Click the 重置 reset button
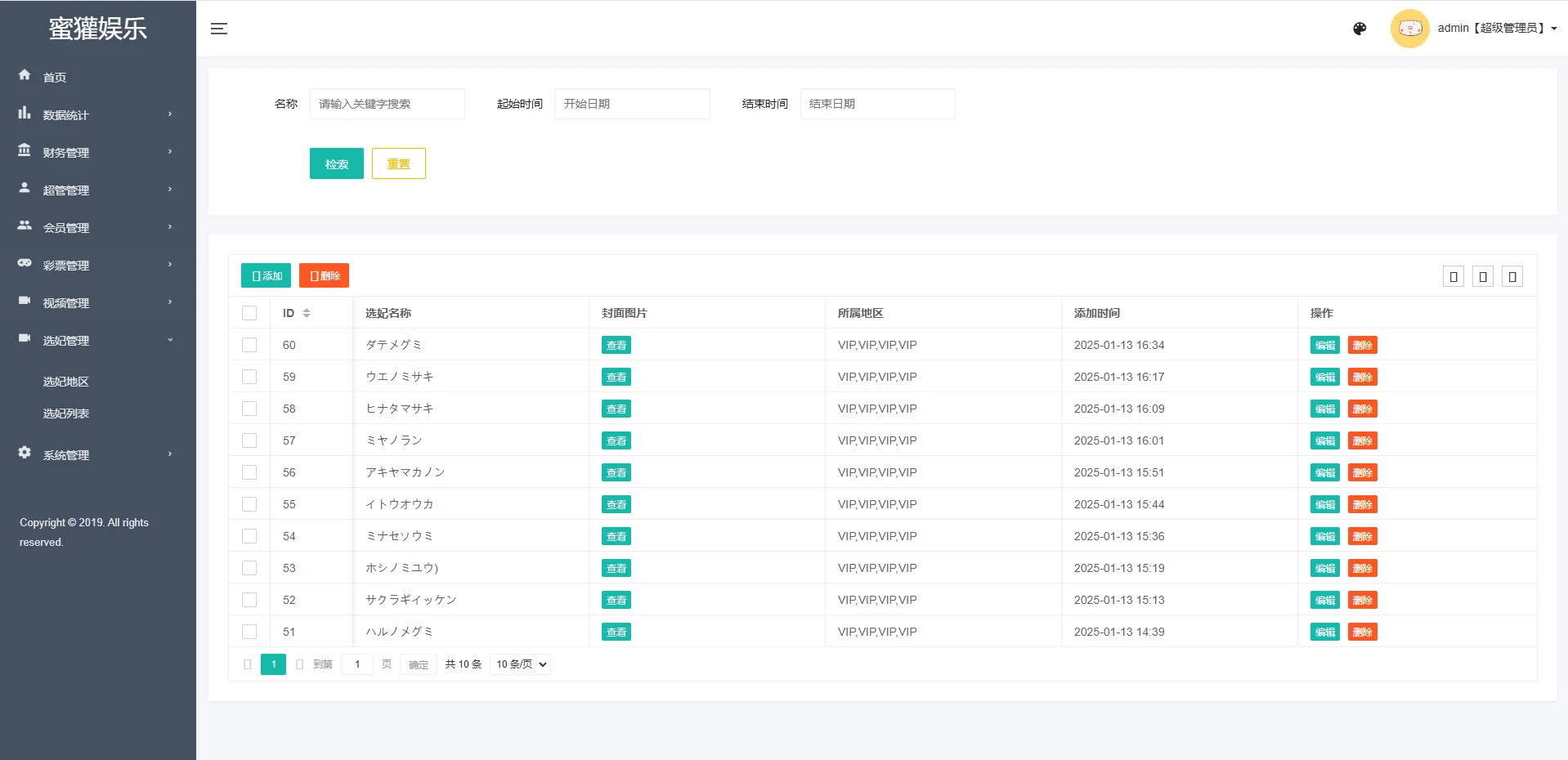1568x760 pixels. pos(398,163)
